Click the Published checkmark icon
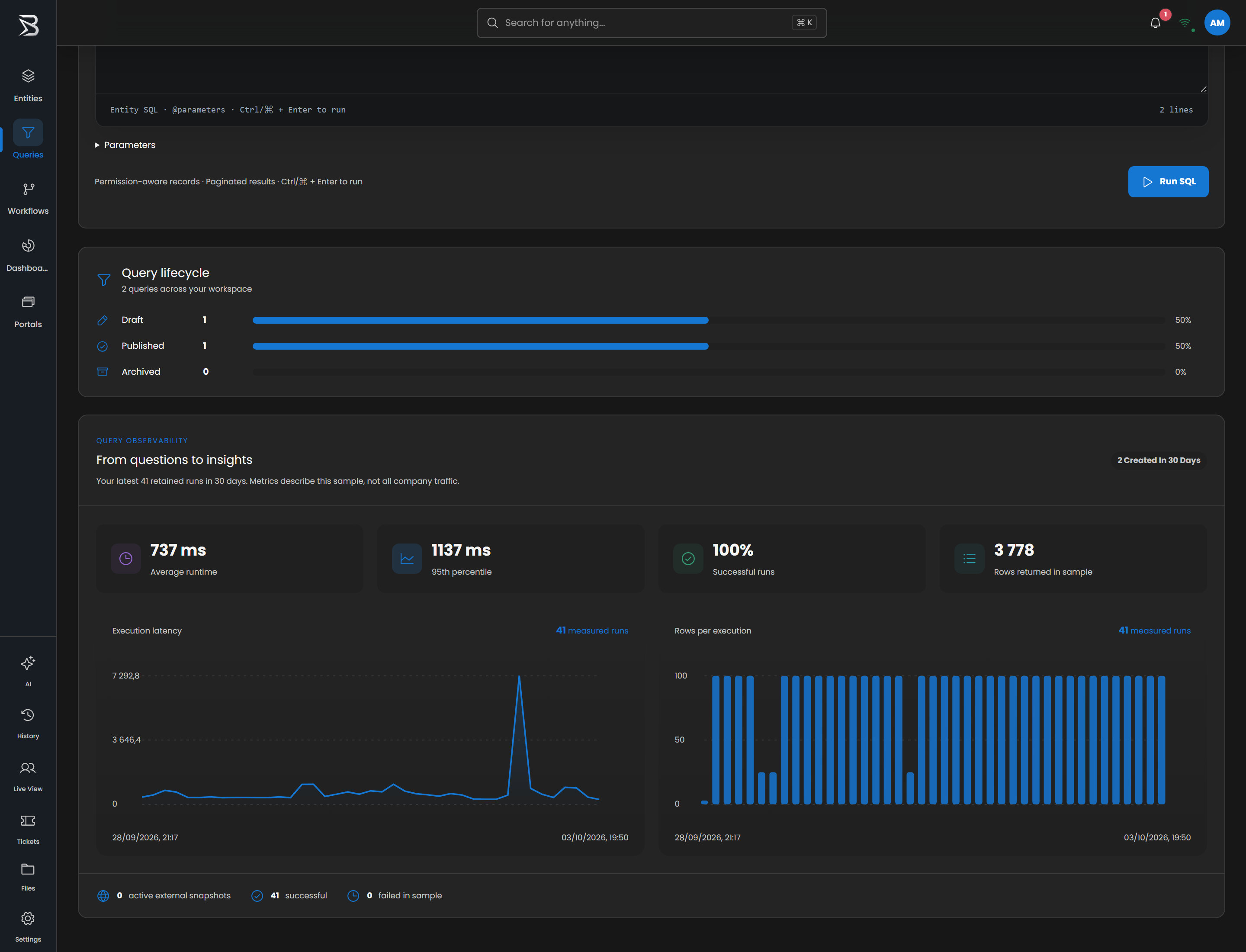This screenshot has height=952, width=1246. pyautogui.click(x=103, y=346)
